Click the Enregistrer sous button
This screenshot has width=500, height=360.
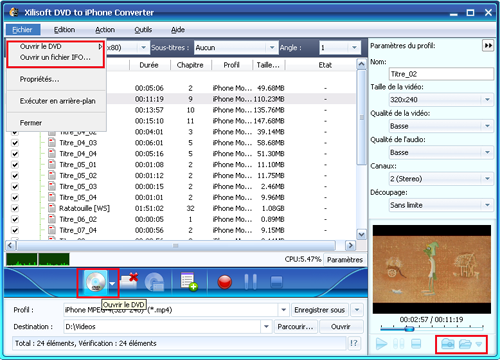click(319, 310)
